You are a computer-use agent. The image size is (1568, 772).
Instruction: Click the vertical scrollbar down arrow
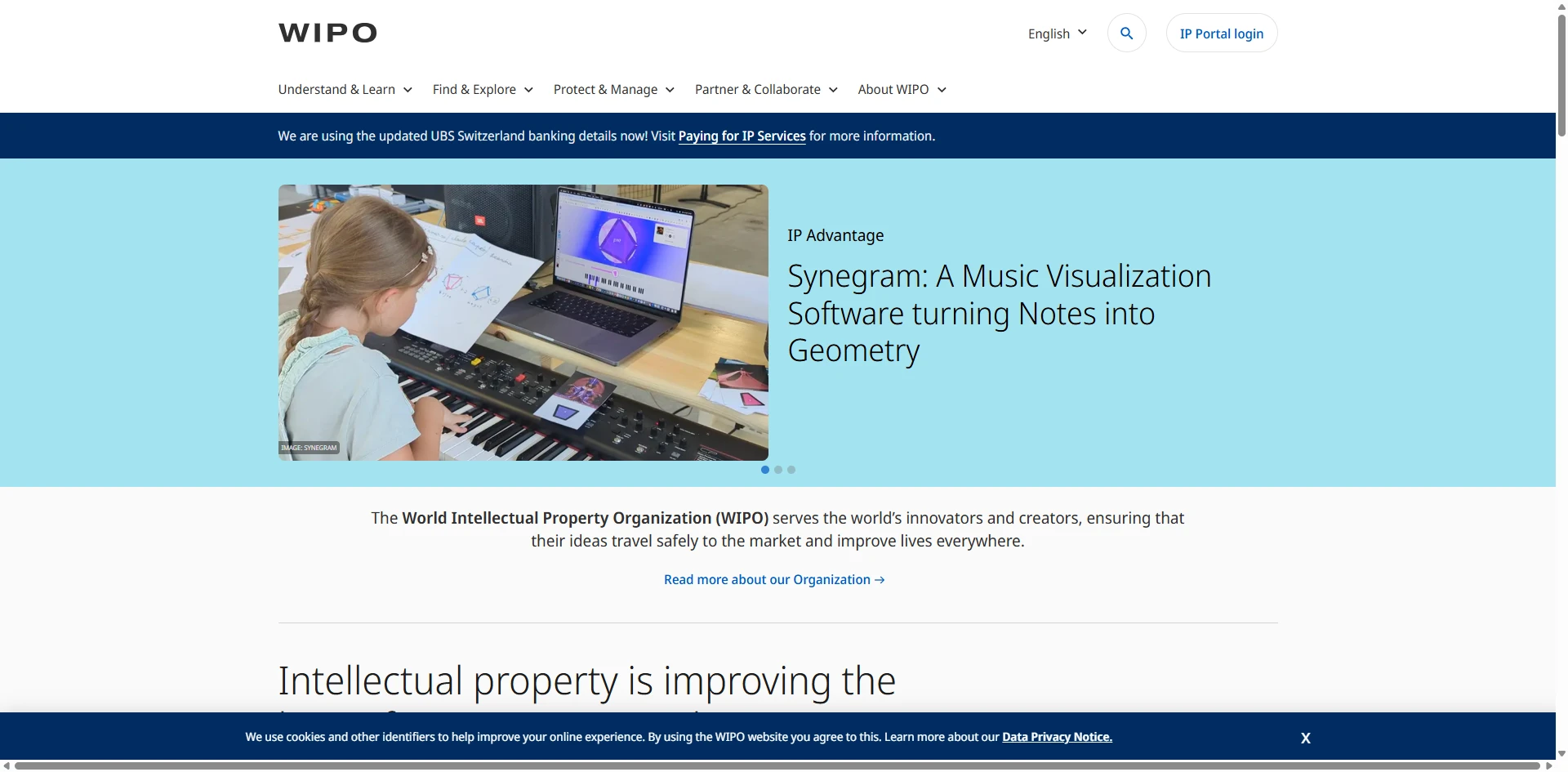pos(1561,753)
